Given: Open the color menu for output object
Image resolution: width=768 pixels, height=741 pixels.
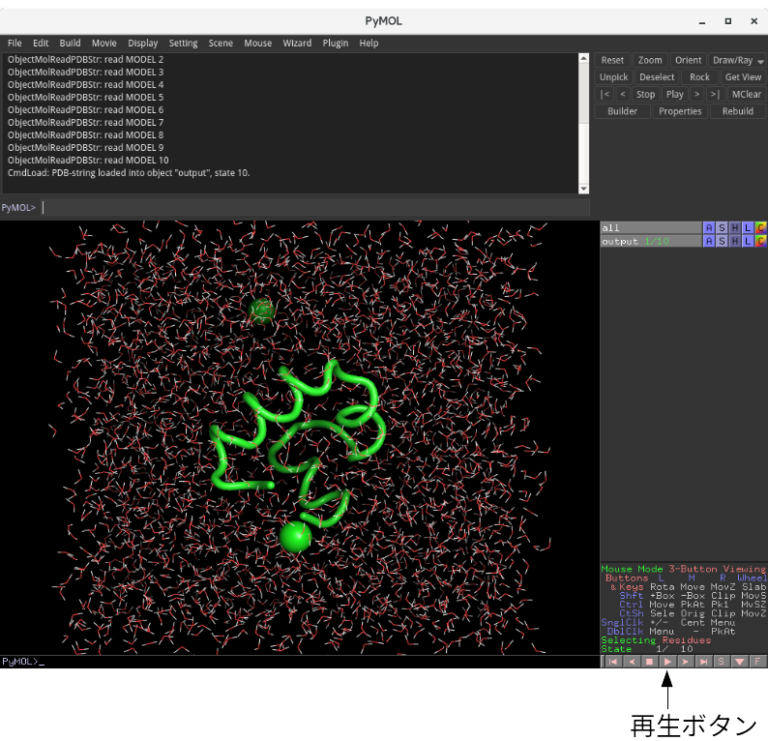Looking at the screenshot, I should 760,241.
